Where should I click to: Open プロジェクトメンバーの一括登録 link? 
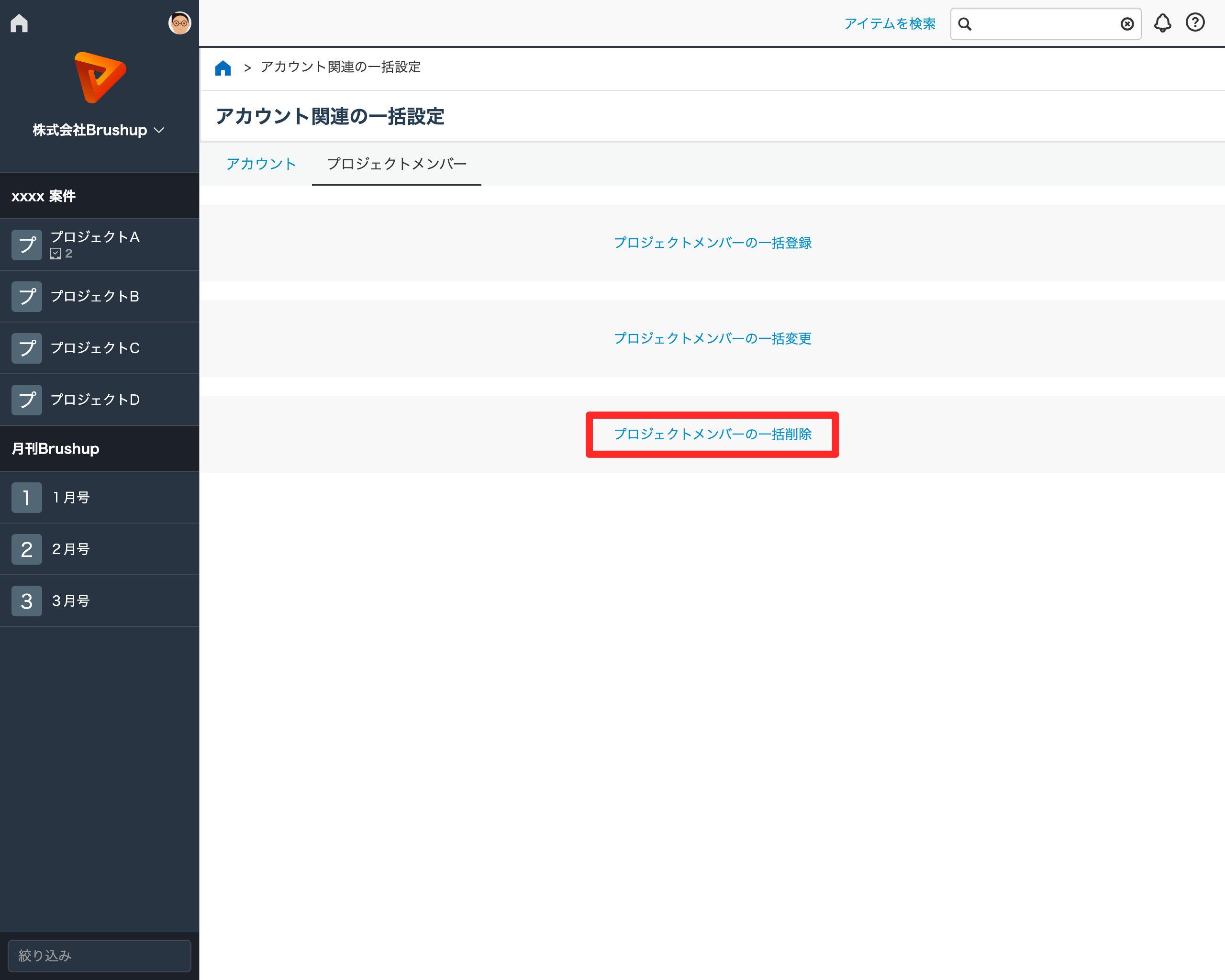713,243
